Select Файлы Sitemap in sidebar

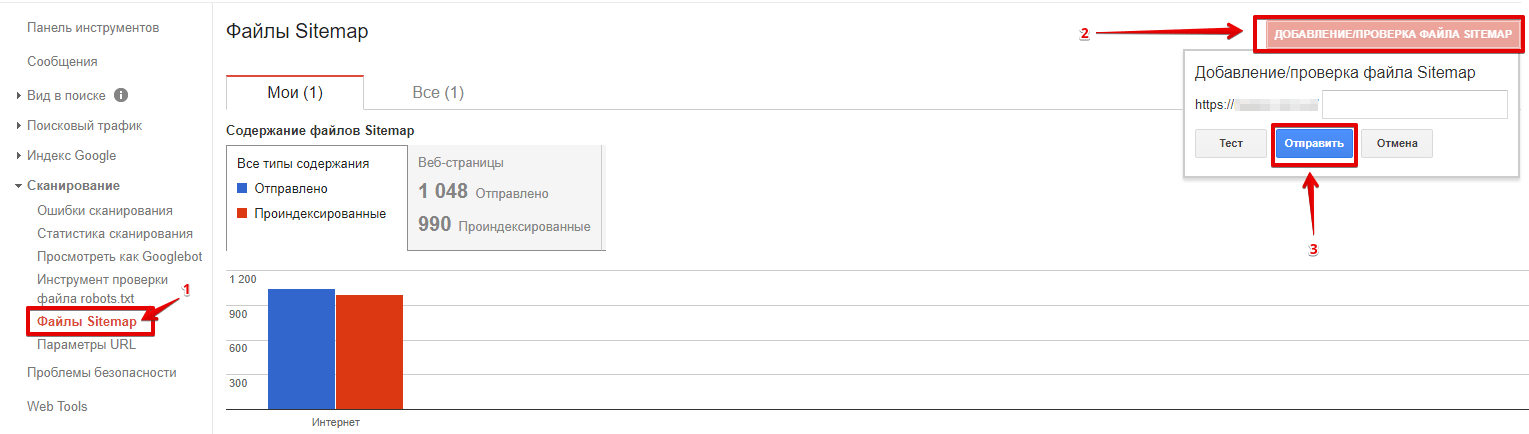pos(87,322)
